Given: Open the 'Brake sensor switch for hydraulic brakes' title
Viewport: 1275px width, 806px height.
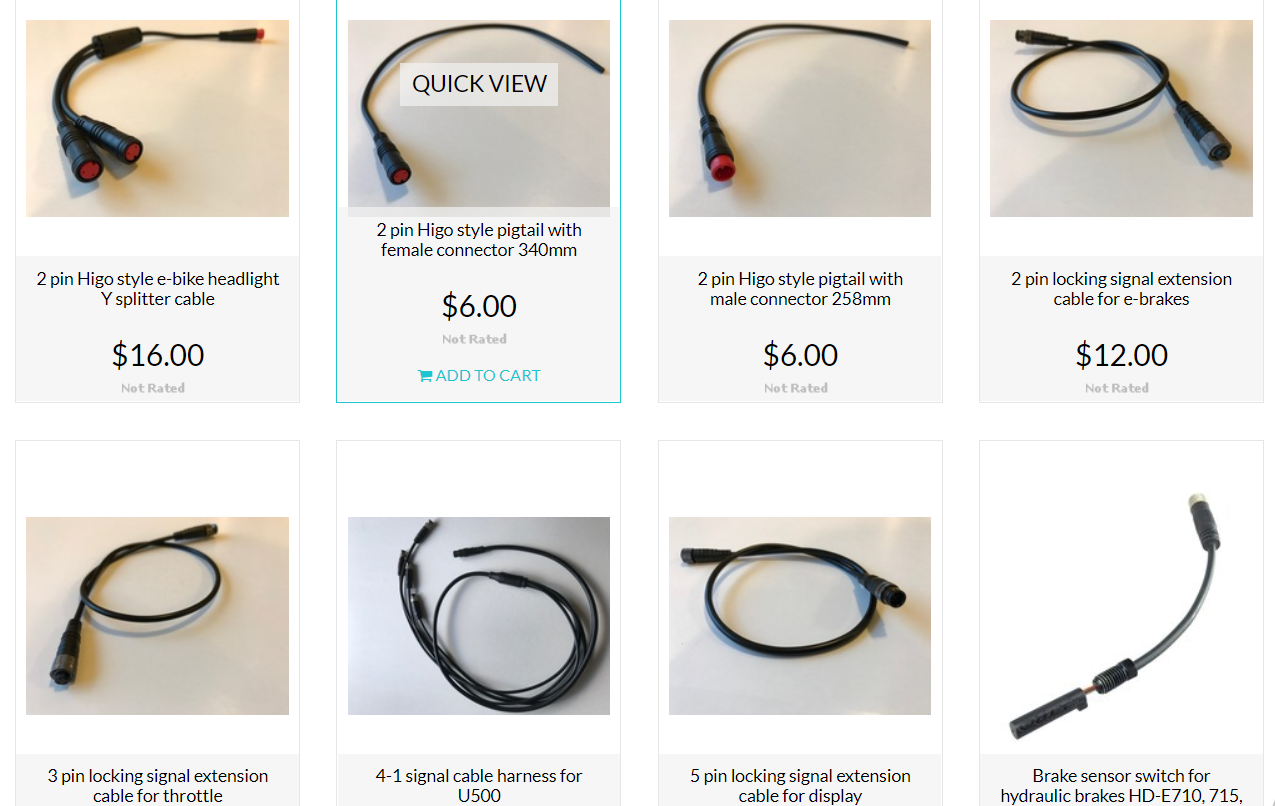Looking at the screenshot, I should tap(1121, 786).
